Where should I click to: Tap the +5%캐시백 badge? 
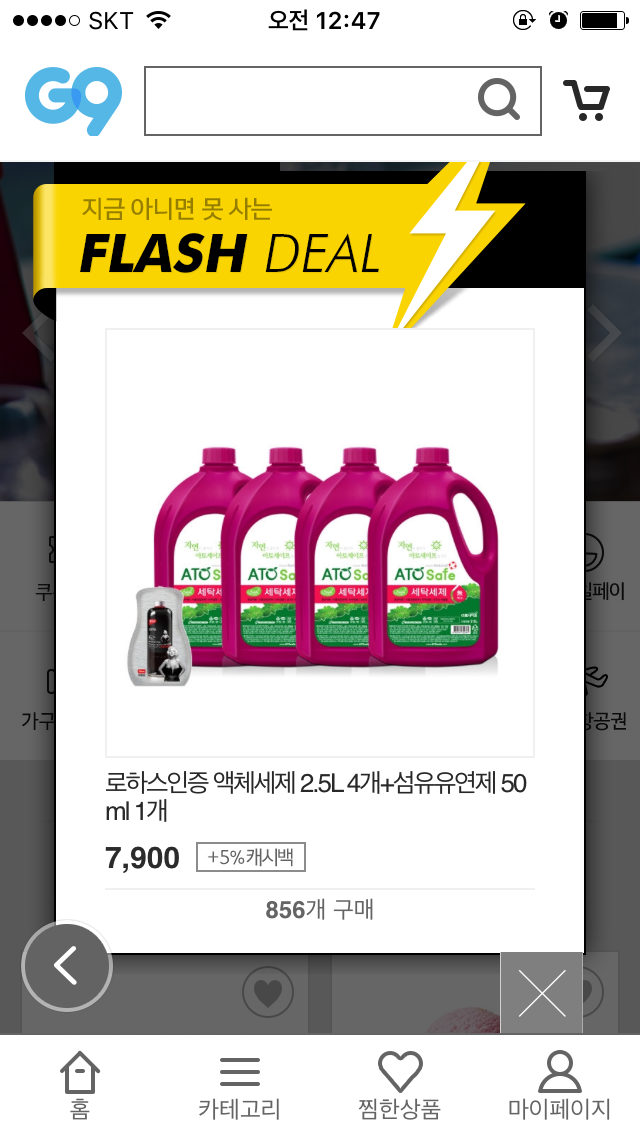point(251,857)
